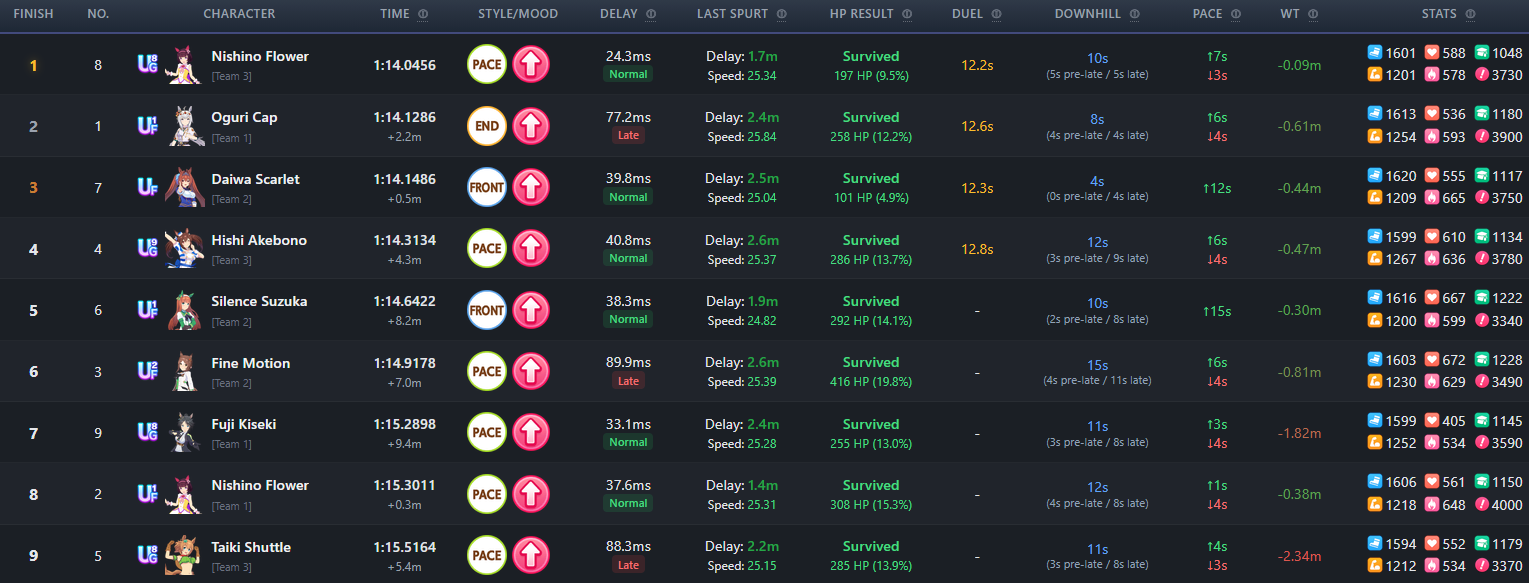Click the pink mood arrow for Oguri Cap

(x=531, y=126)
